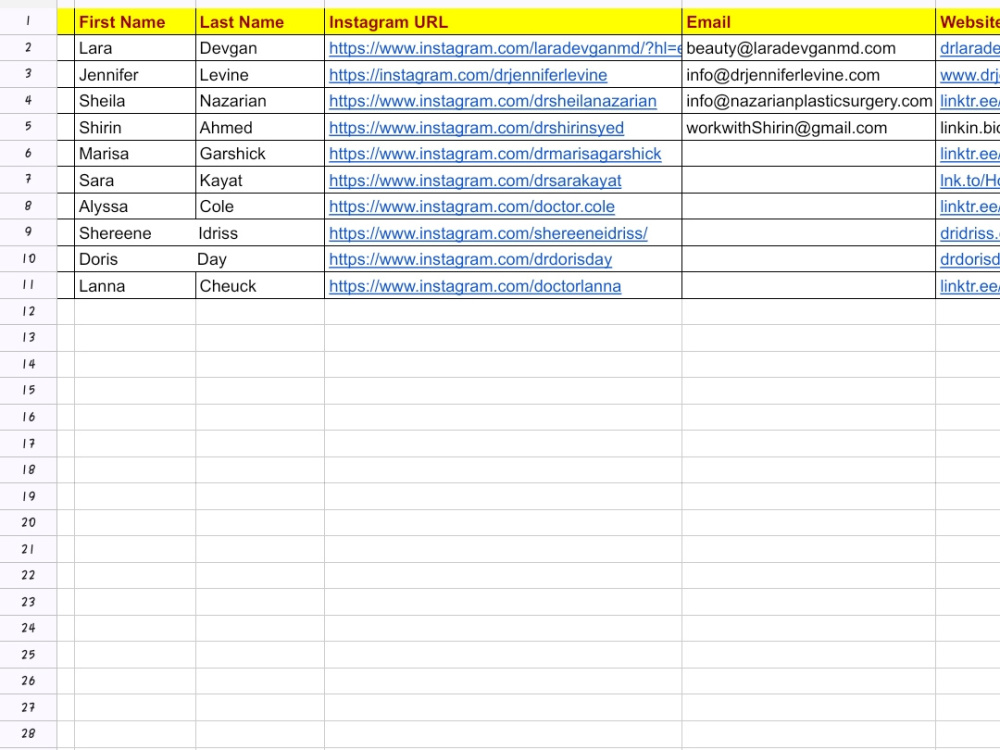Select the empty email cell for Lanna

pyautogui.click(x=809, y=287)
